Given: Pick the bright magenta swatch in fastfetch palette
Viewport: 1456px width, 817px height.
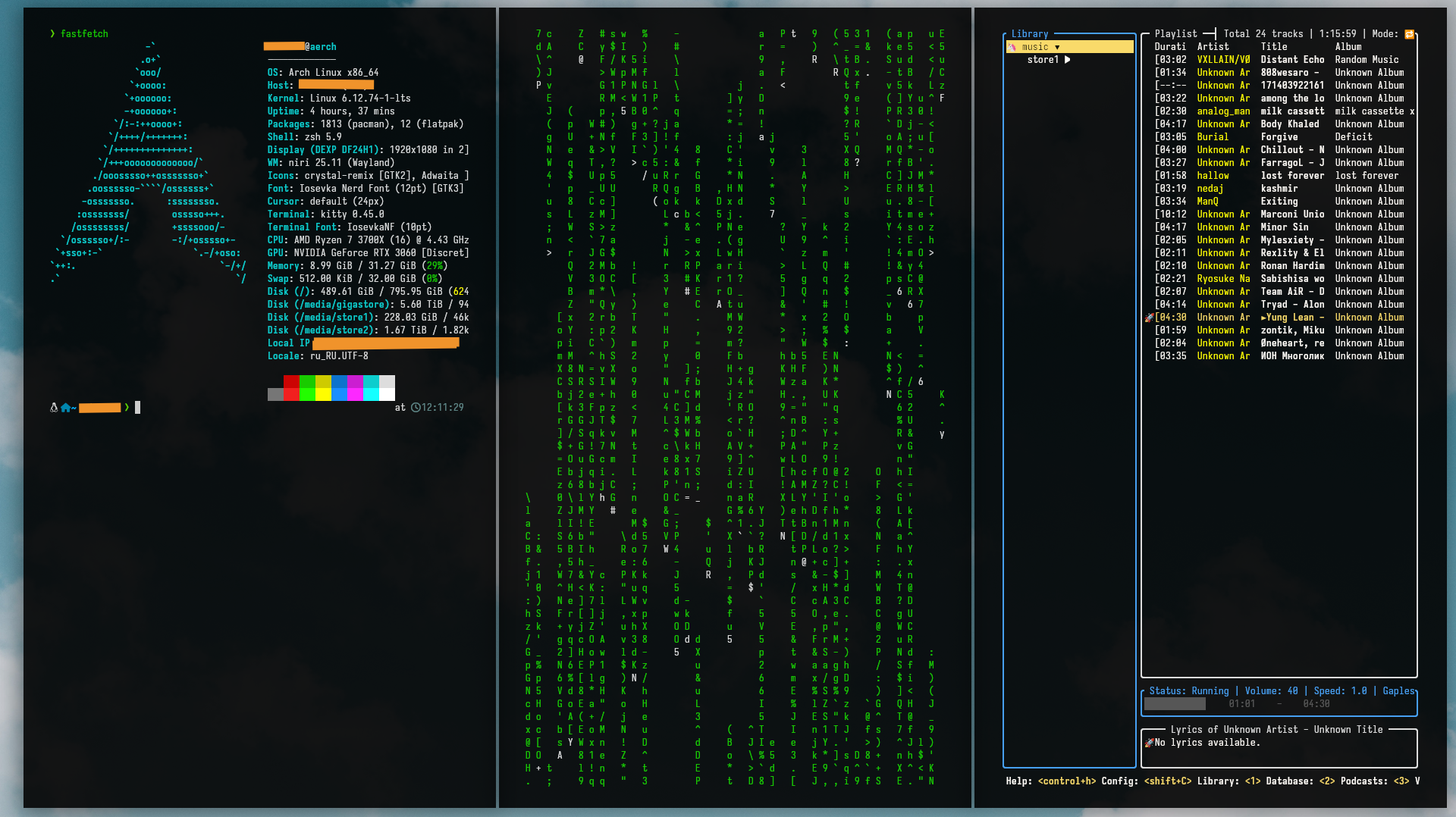Looking at the screenshot, I should pos(355,394).
